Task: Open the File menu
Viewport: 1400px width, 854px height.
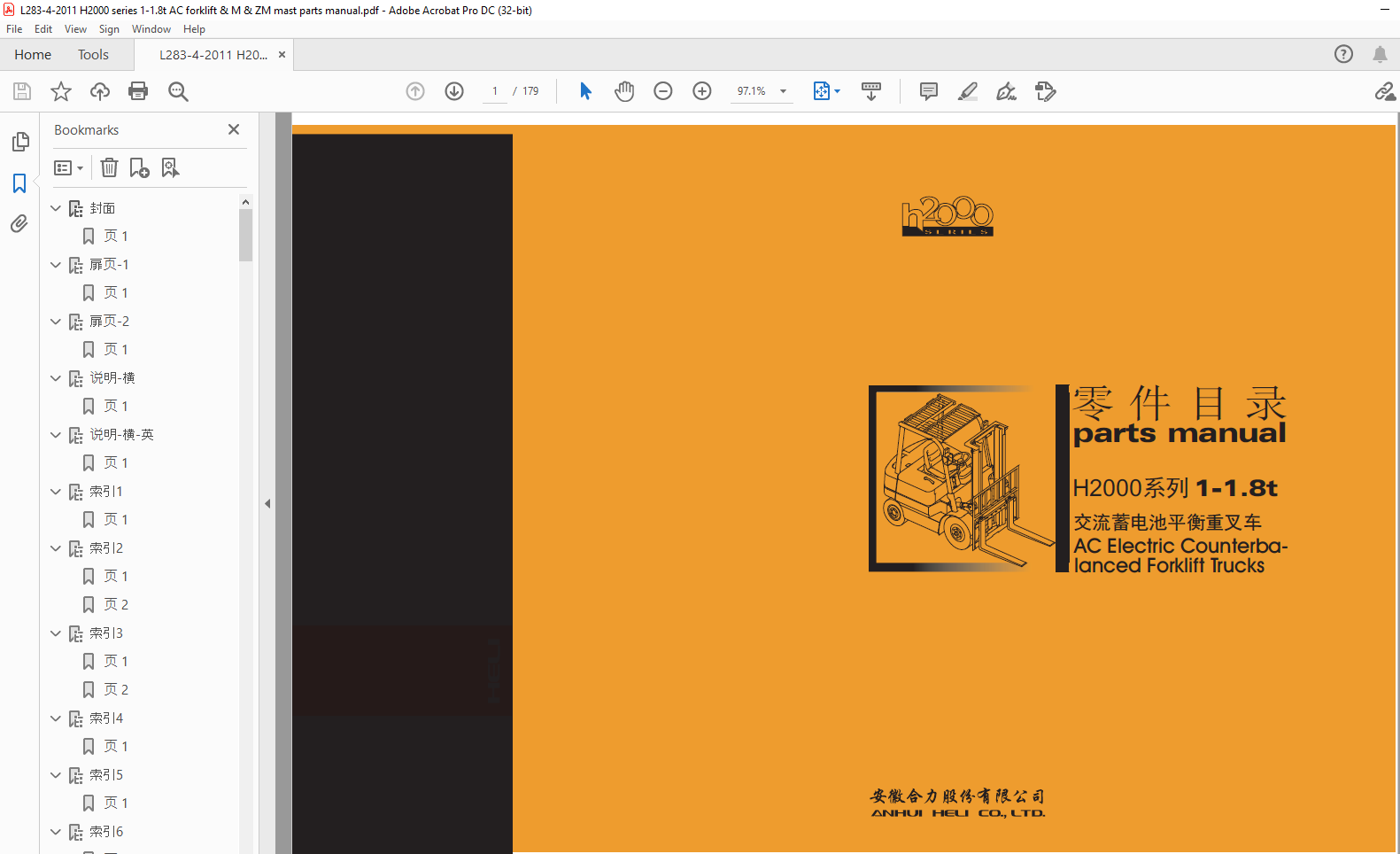Action: [x=14, y=29]
